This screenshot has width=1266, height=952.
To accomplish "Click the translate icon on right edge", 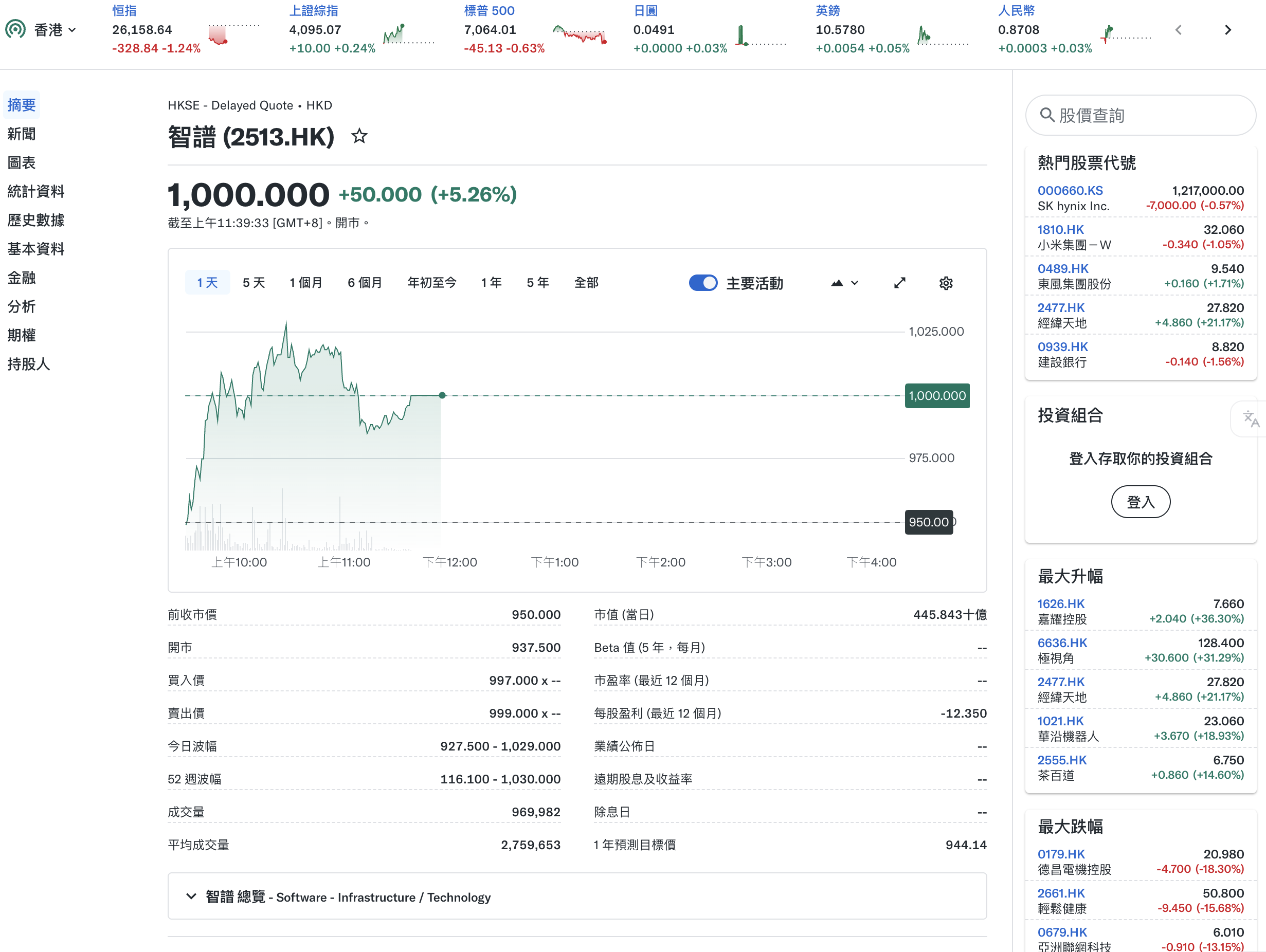I will [x=1250, y=419].
